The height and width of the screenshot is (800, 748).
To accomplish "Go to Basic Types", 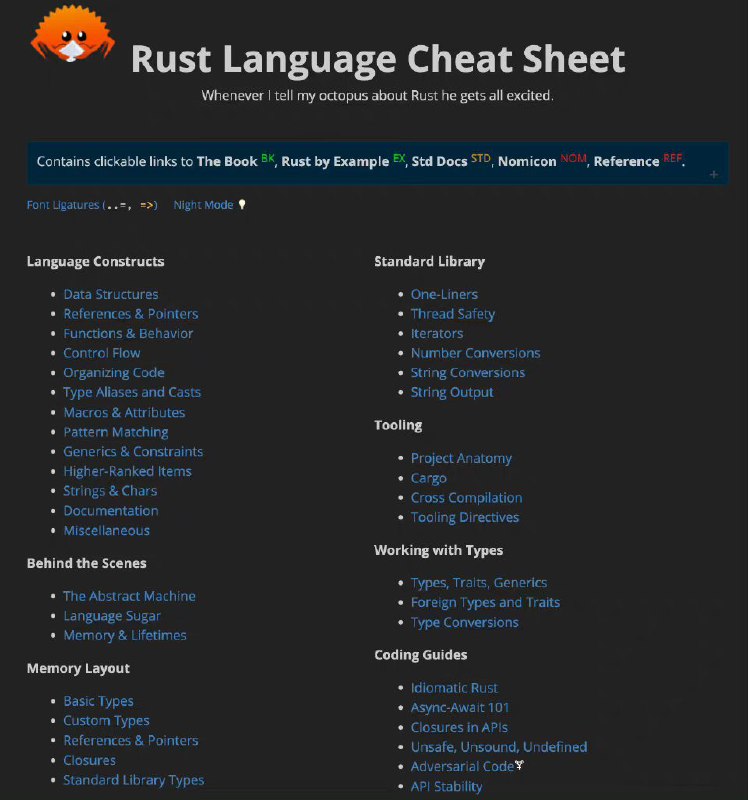I will (98, 701).
